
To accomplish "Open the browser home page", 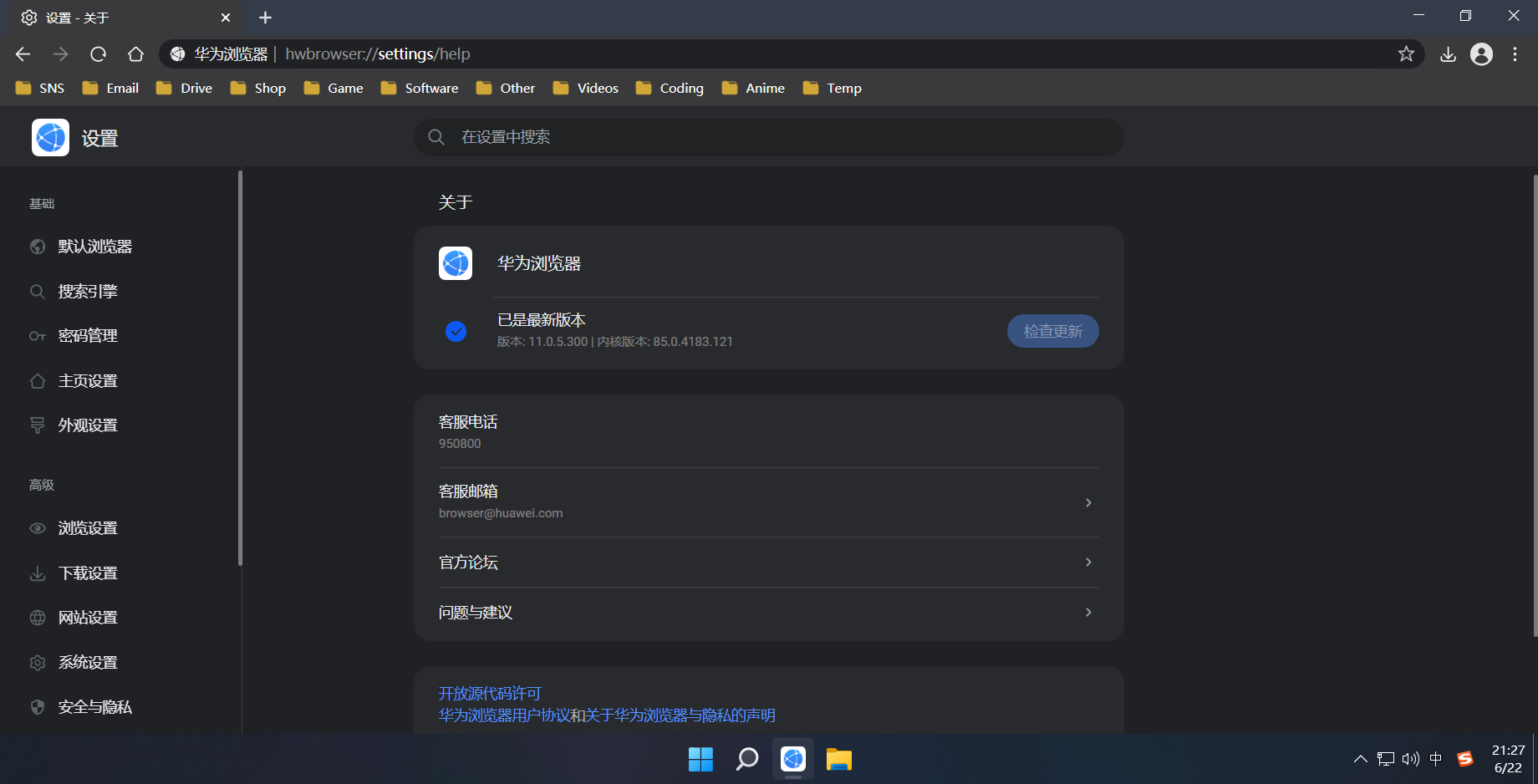I will coord(135,54).
